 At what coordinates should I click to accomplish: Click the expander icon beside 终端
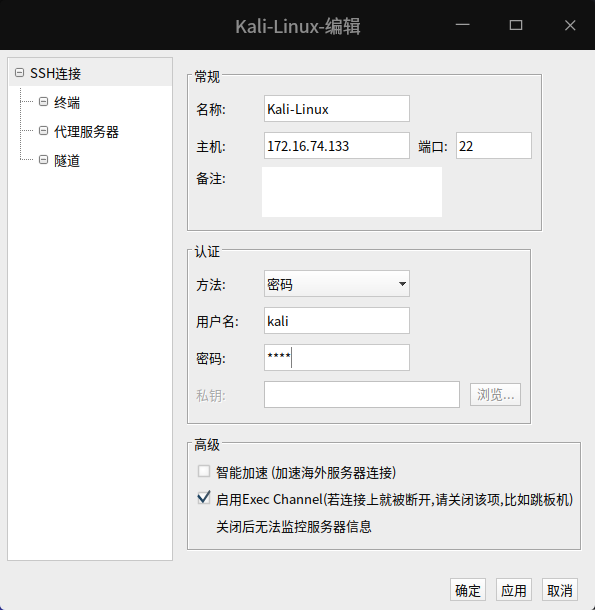pos(44,102)
